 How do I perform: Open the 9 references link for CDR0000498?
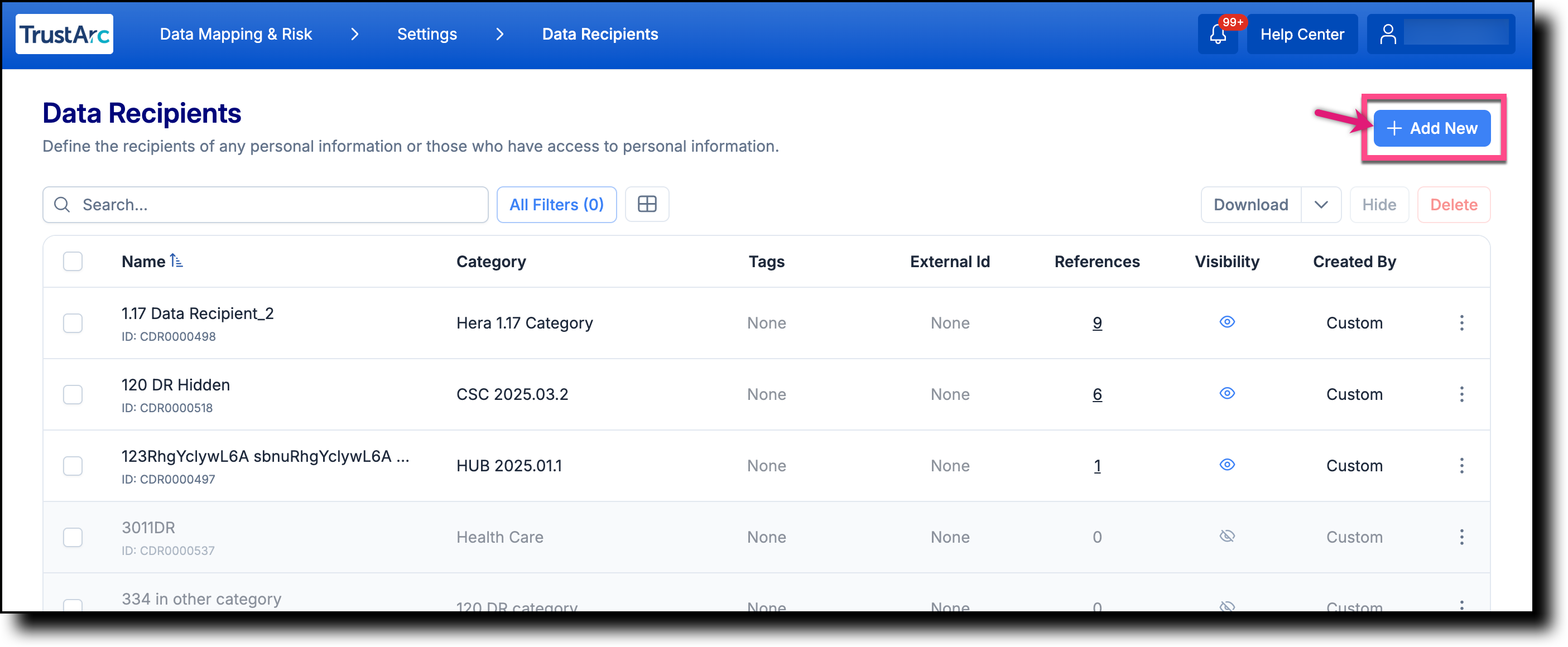coord(1097,323)
